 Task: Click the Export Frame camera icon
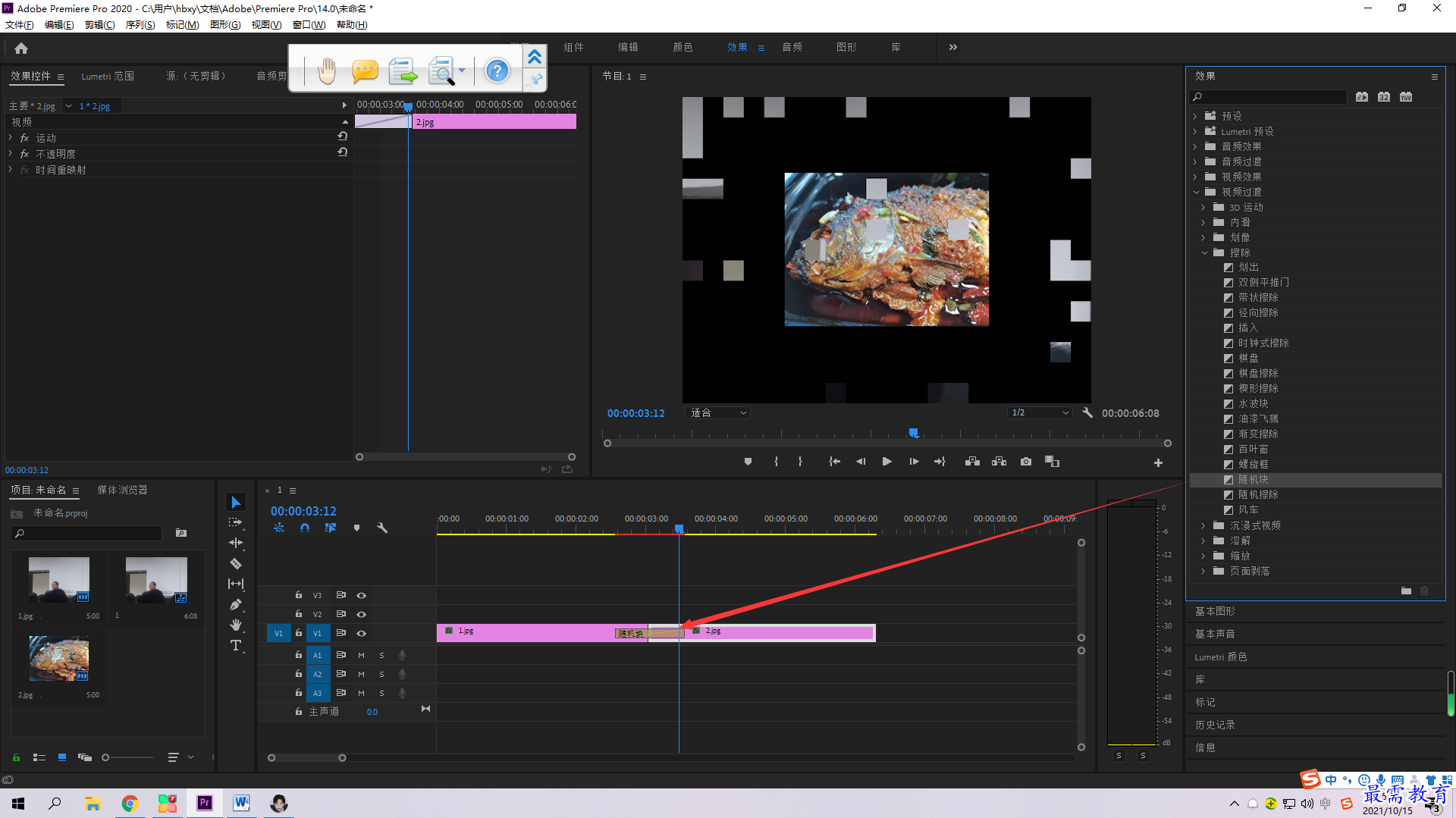pos(1026,462)
